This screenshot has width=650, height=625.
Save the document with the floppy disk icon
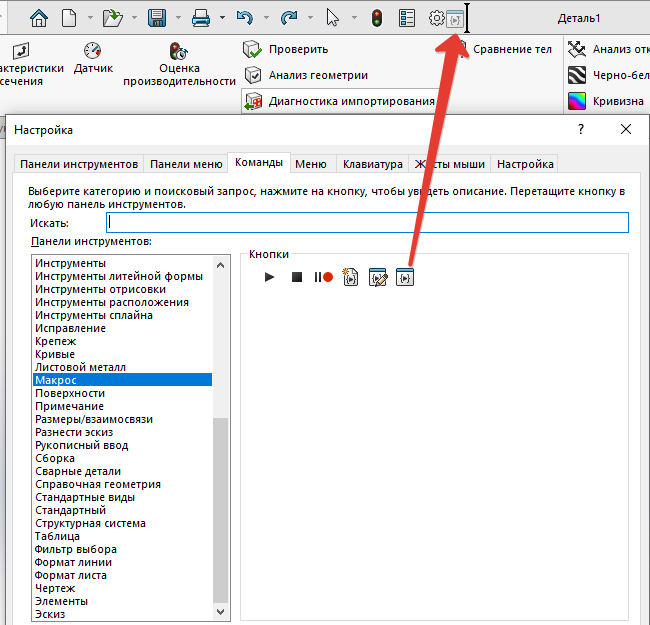pyautogui.click(x=157, y=18)
